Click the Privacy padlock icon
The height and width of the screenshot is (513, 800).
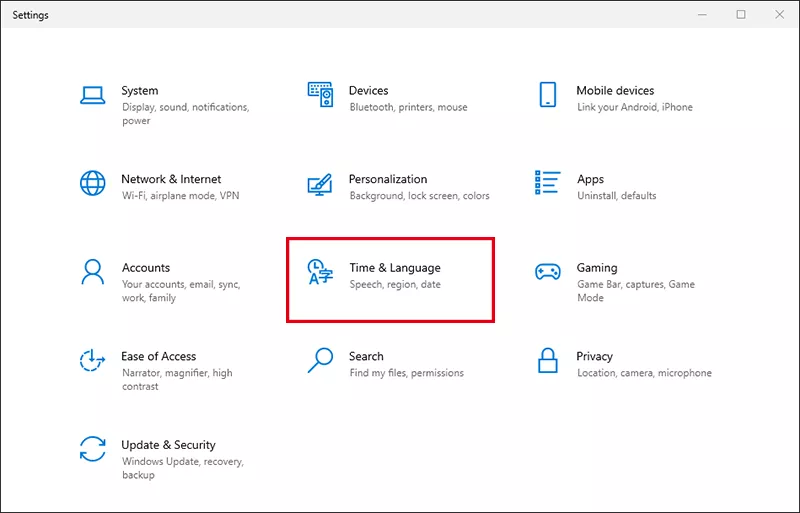(x=547, y=360)
